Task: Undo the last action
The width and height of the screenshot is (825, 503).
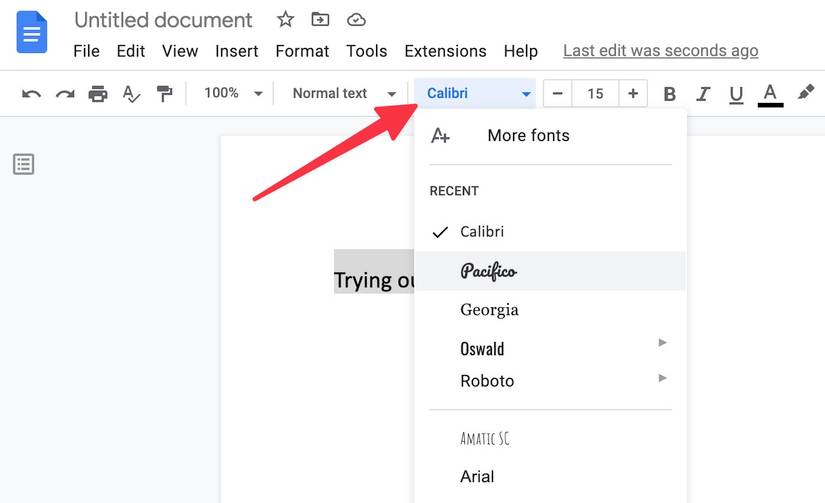Action: click(x=31, y=94)
